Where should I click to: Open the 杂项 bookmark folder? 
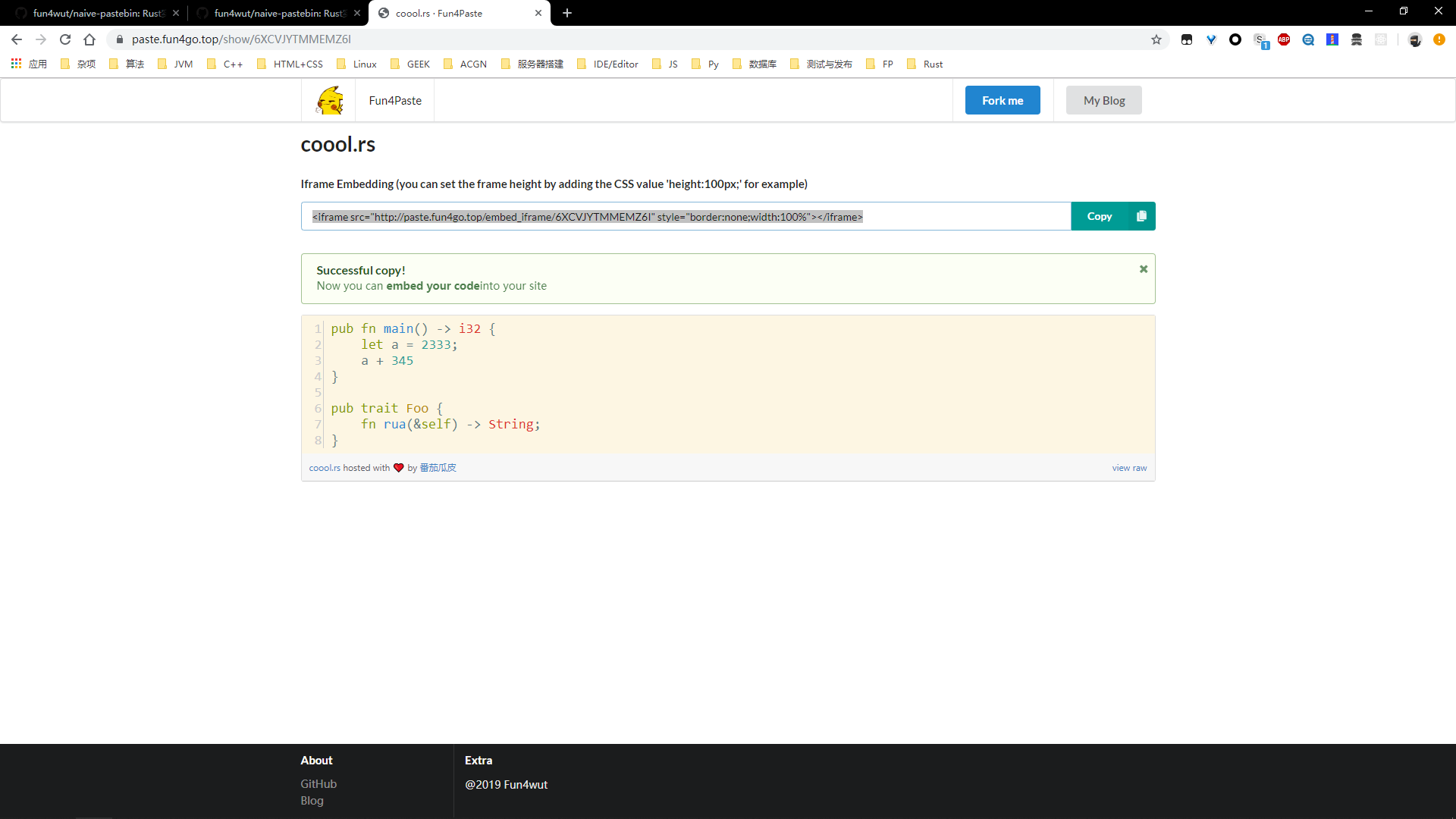point(78,64)
